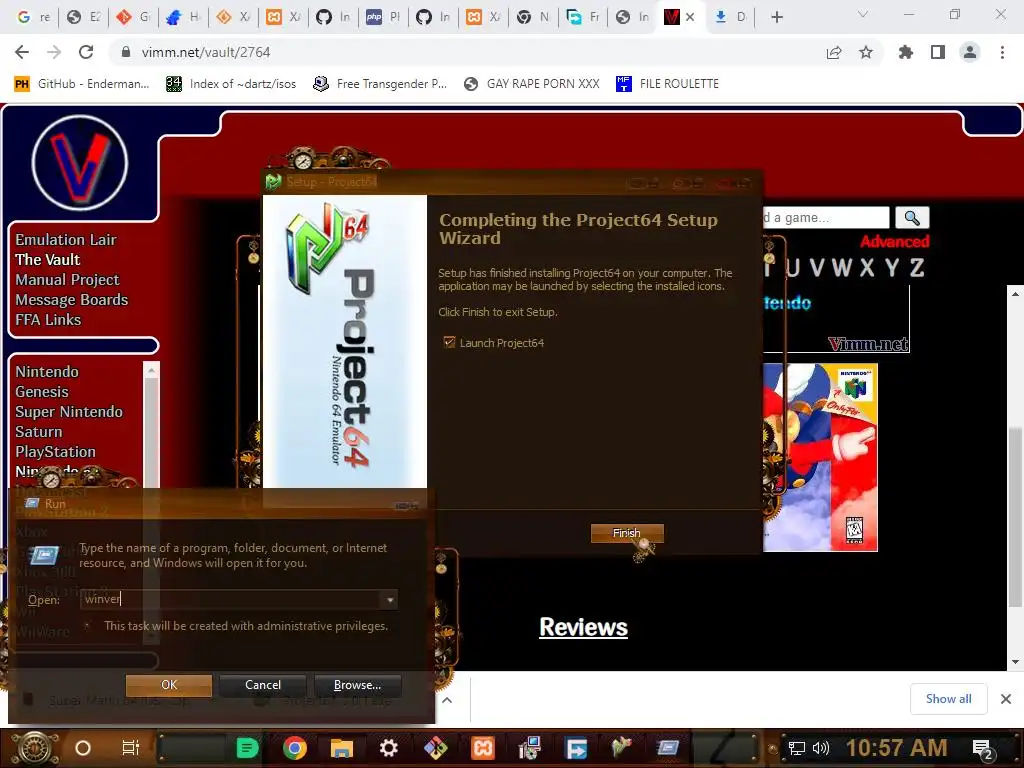Click the volume icon in system tray
Image resolution: width=1024 pixels, height=768 pixels.
point(820,748)
